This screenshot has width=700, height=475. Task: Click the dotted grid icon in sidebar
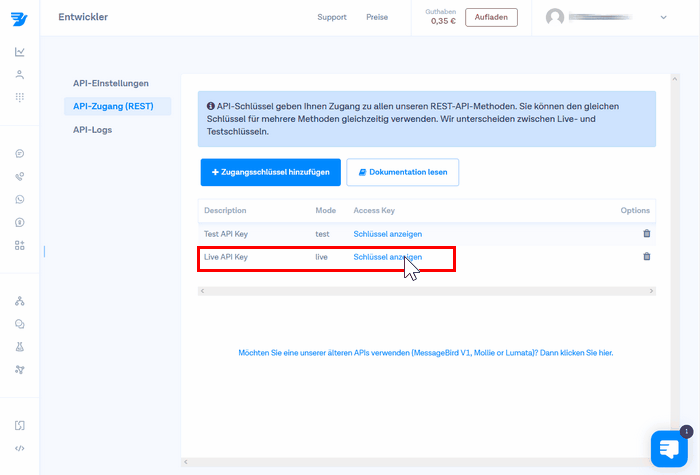[20, 97]
